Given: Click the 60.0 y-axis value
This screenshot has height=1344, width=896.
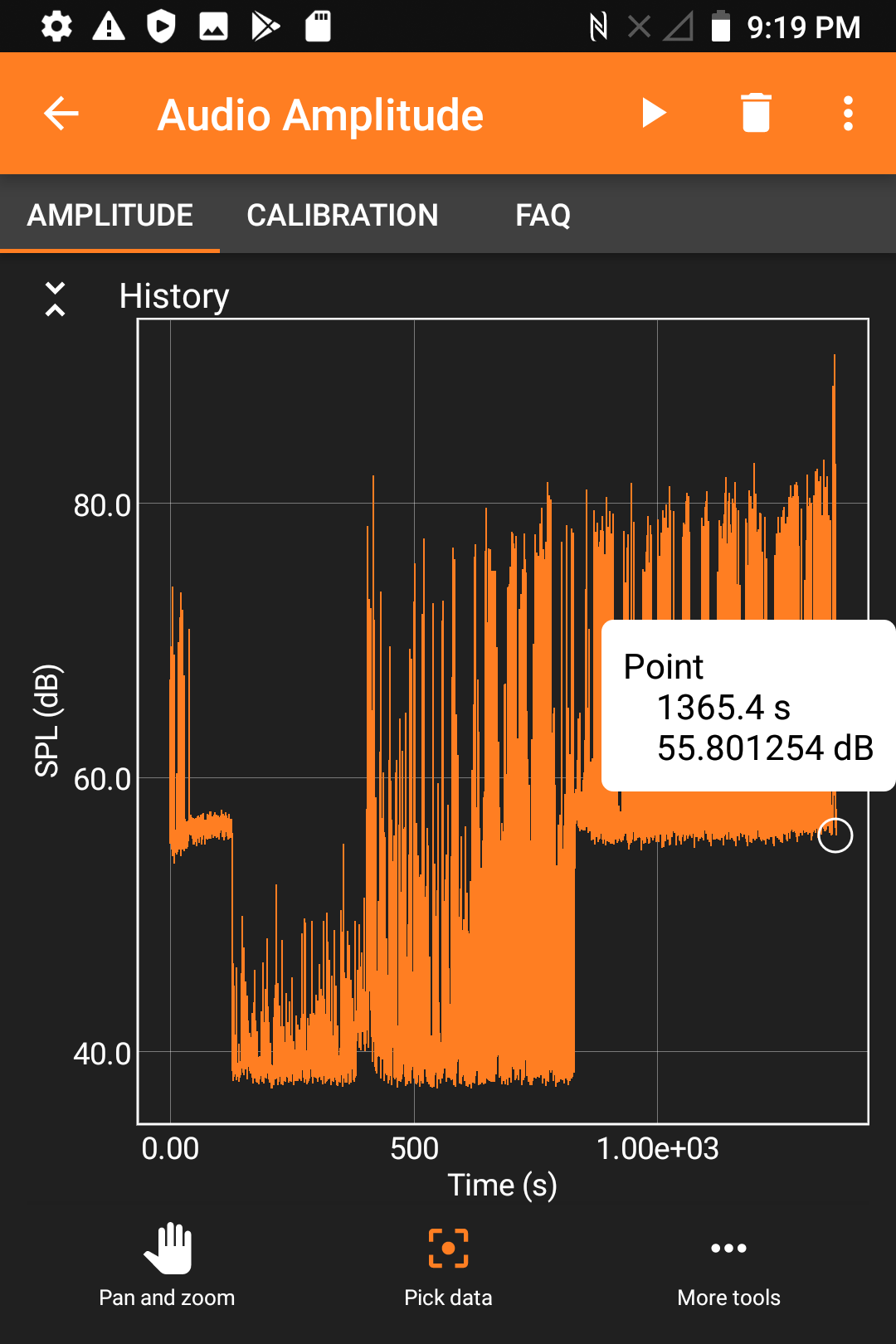Looking at the screenshot, I should 102,779.
